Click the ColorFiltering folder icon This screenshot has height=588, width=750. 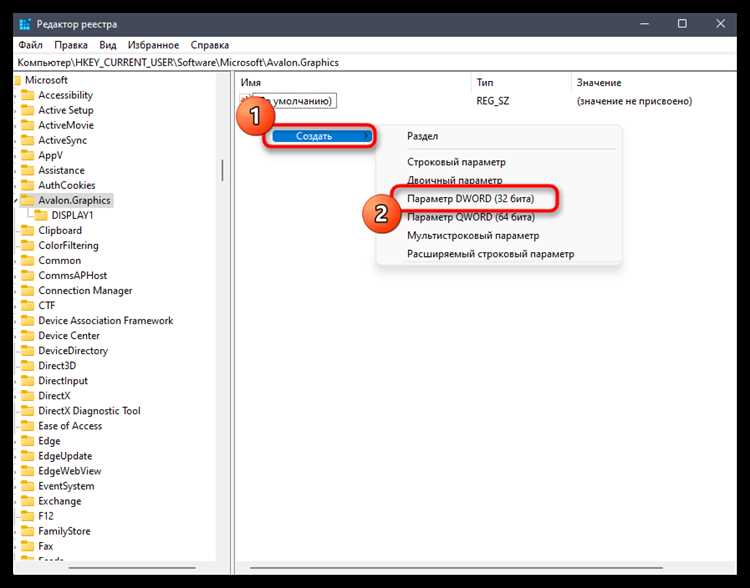pyautogui.click(x=28, y=245)
